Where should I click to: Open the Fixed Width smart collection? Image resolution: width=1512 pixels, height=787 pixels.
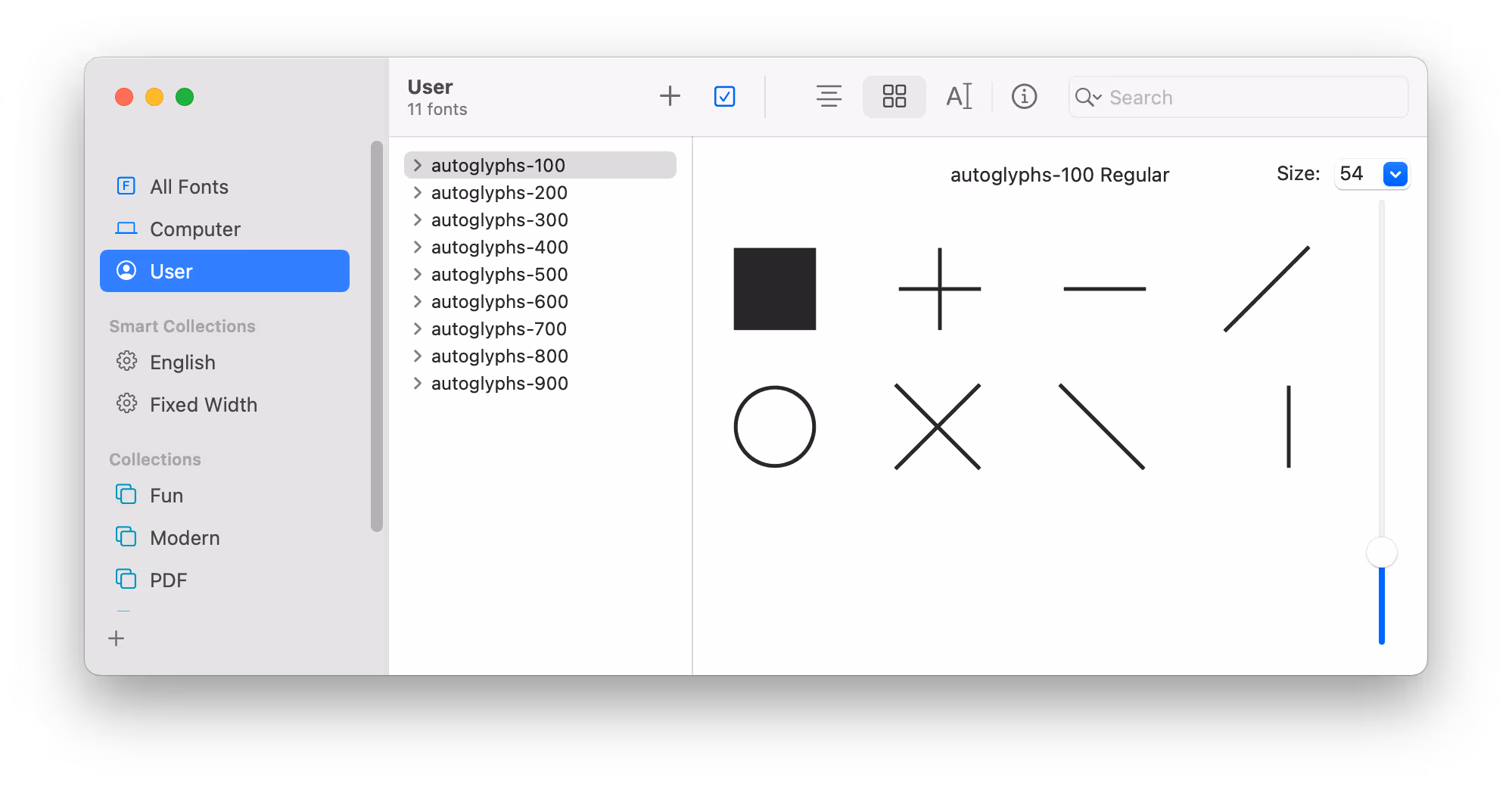click(x=203, y=404)
